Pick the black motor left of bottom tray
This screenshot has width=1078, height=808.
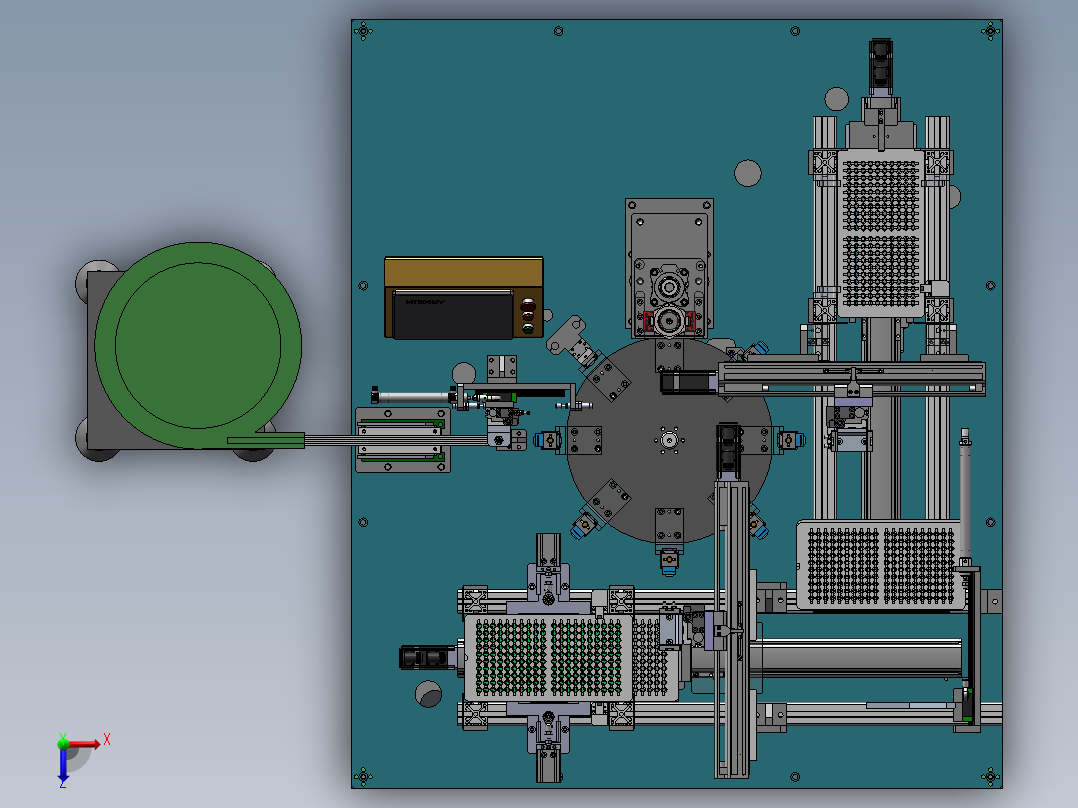(427, 657)
